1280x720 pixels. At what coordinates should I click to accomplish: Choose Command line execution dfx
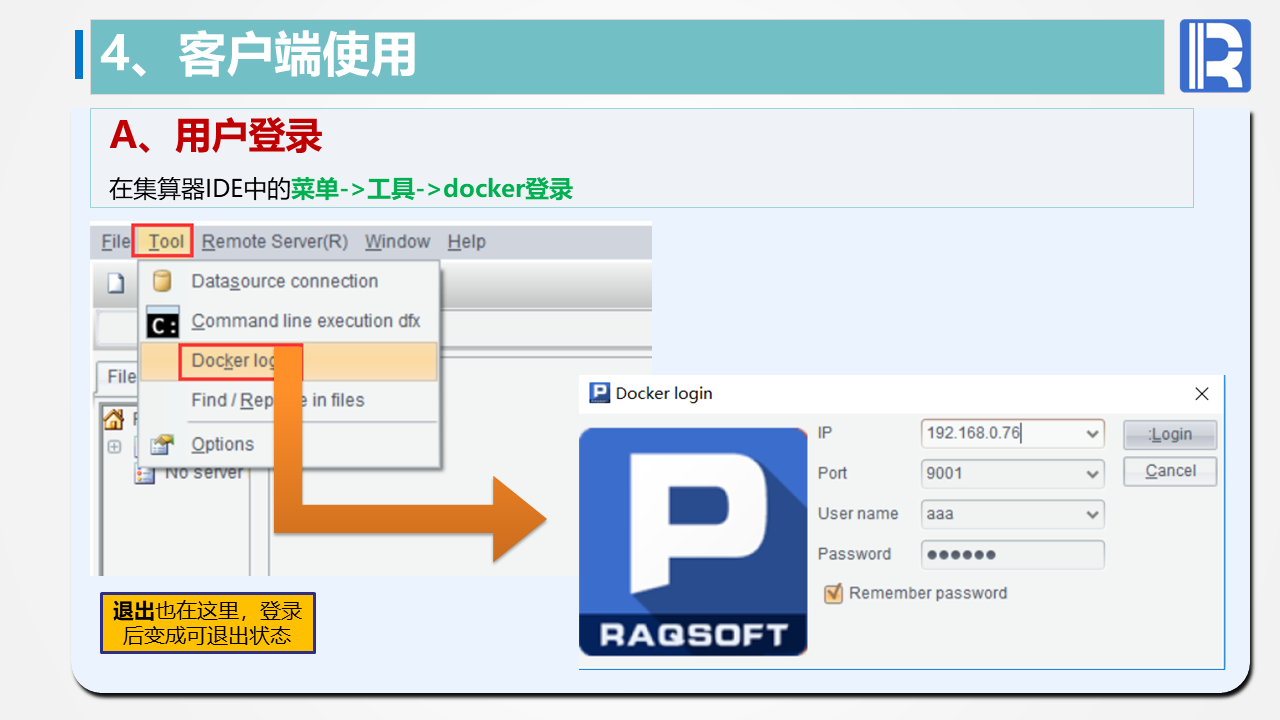[289, 321]
